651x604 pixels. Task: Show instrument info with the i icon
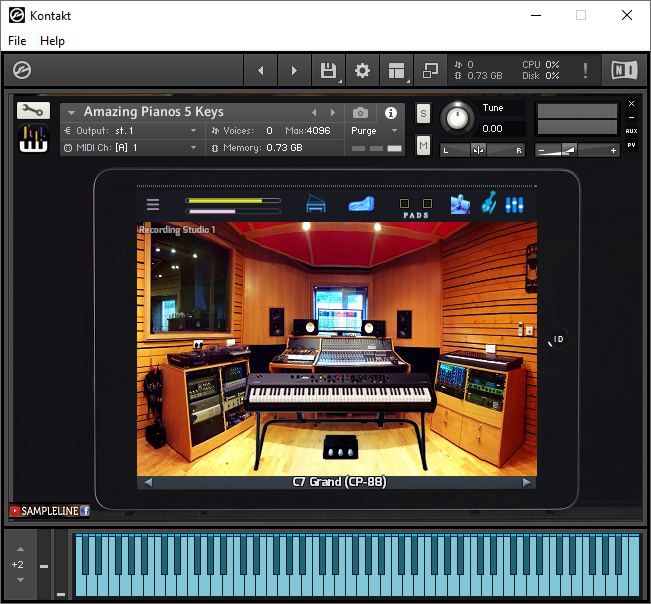point(390,112)
